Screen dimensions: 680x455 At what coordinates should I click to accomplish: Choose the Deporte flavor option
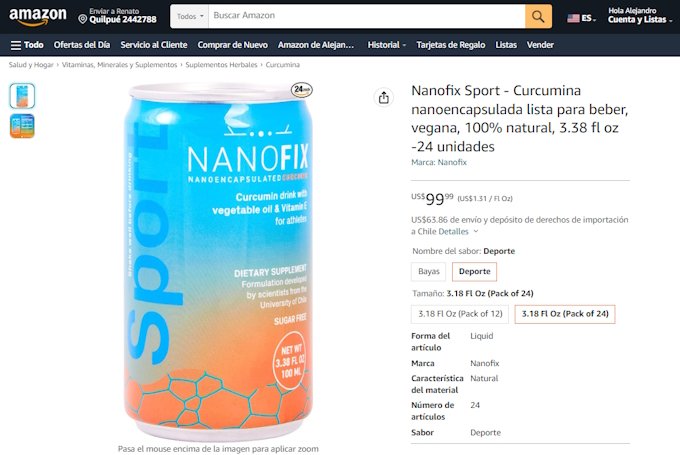point(474,272)
